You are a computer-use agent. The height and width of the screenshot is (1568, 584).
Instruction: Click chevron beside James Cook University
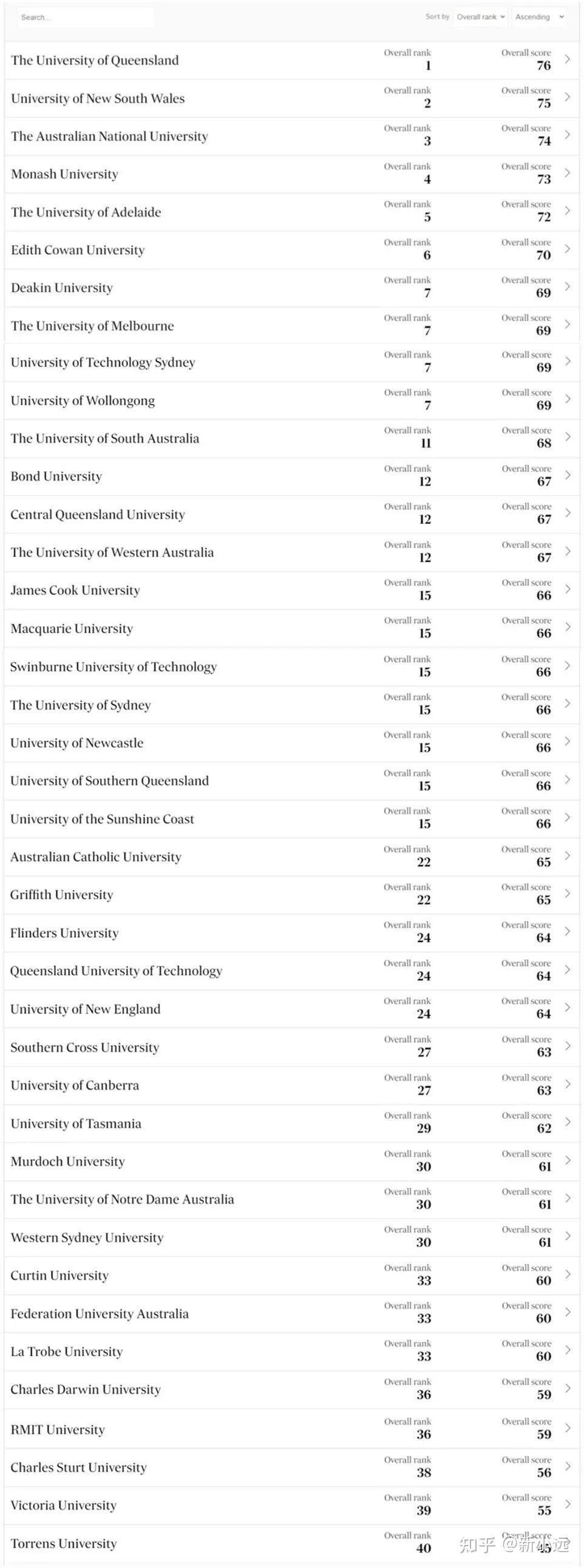pos(568,588)
